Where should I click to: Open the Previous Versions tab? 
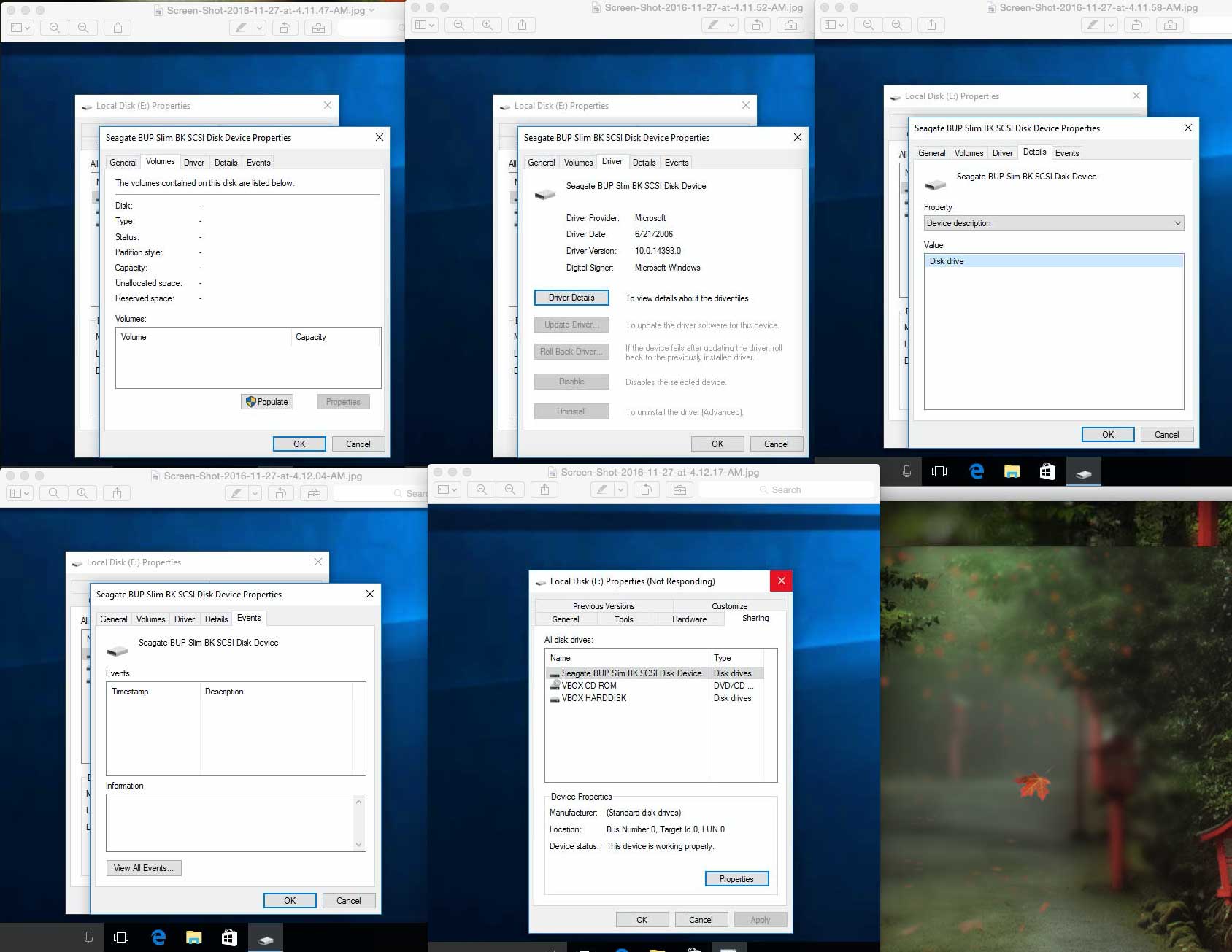click(604, 606)
